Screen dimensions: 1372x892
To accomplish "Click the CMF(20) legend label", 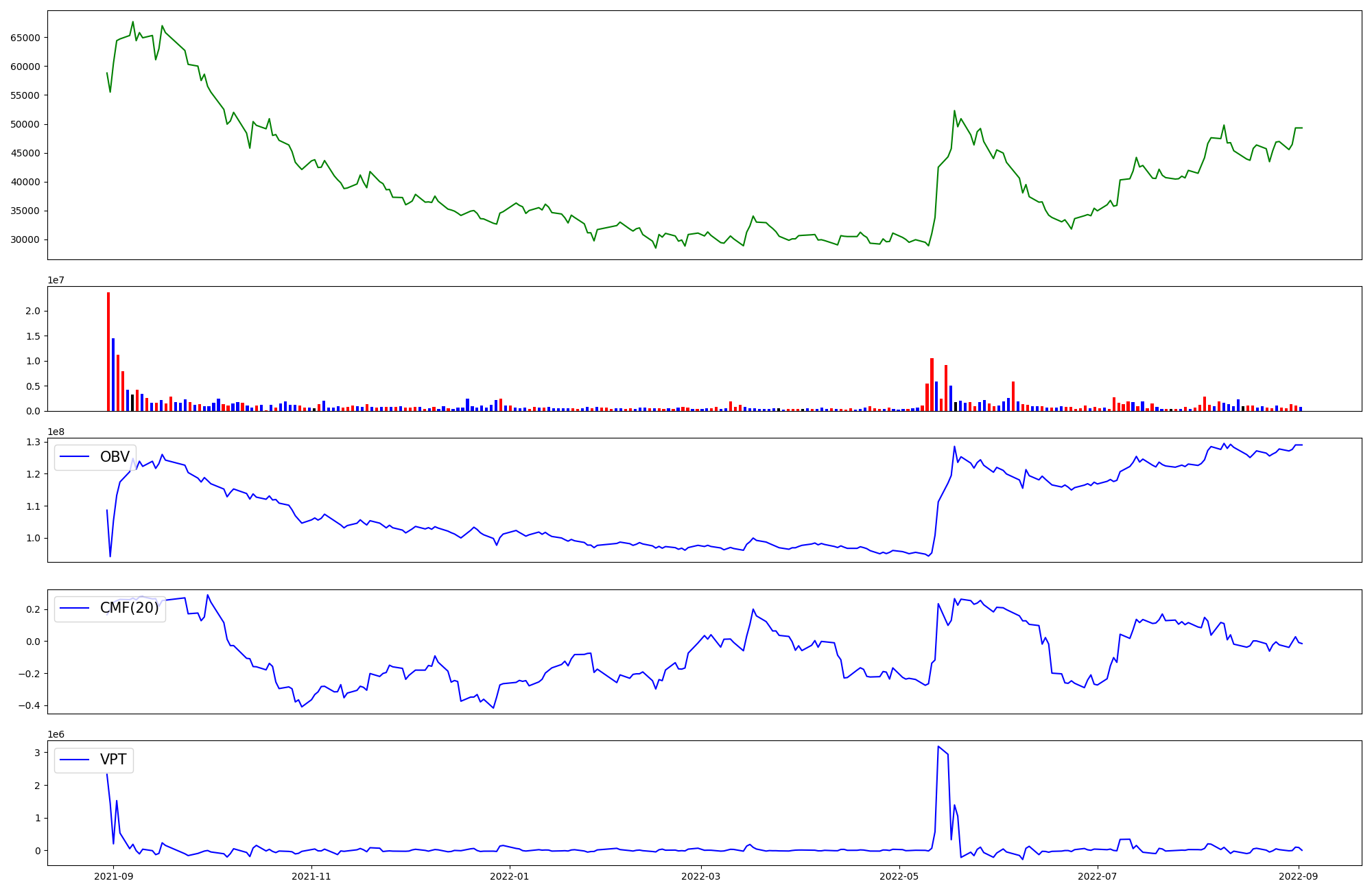I will 129,608.
